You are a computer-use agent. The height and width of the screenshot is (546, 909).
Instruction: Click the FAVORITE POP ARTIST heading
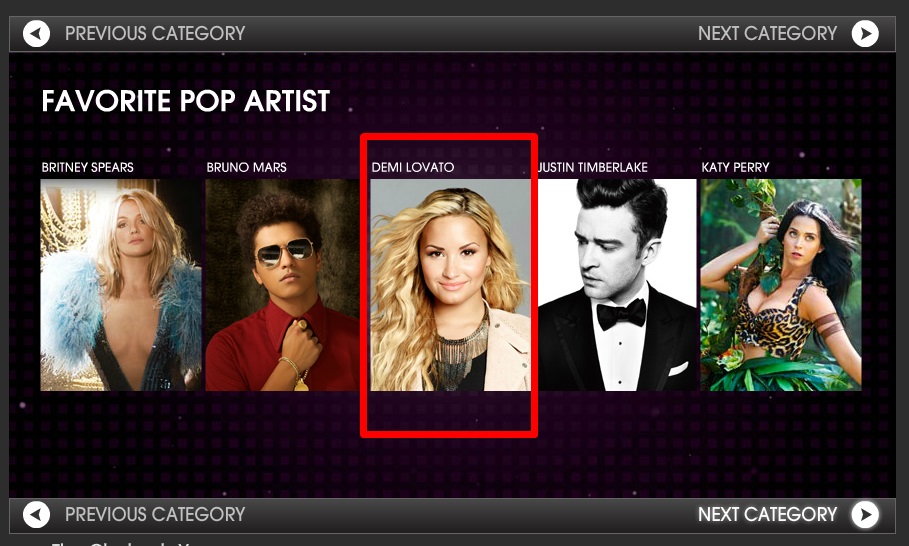[186, 101]
